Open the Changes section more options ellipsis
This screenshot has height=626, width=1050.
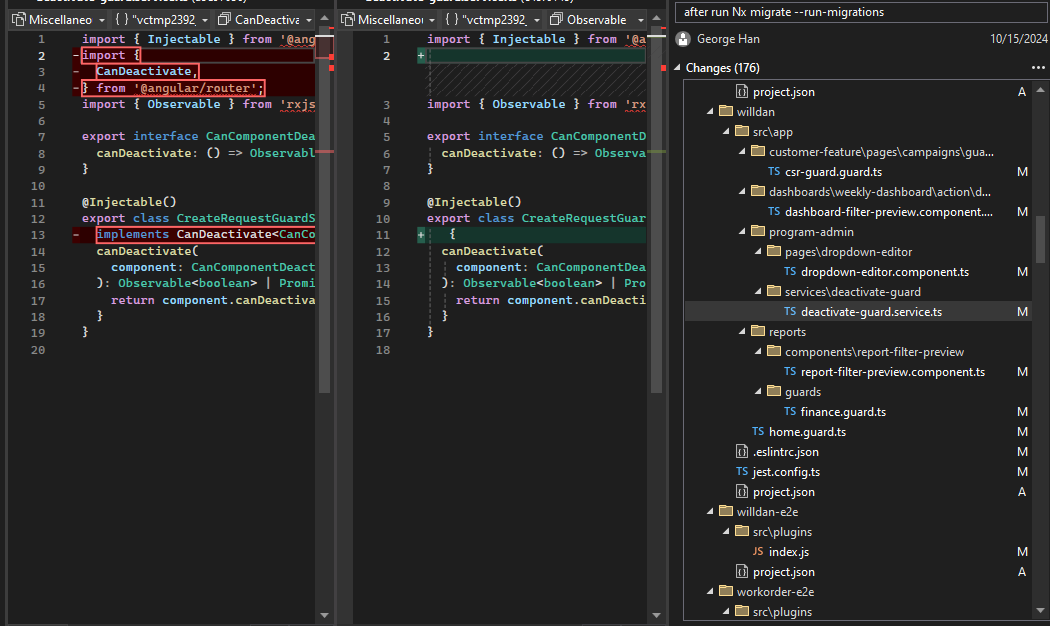(x=1037, y=68)
